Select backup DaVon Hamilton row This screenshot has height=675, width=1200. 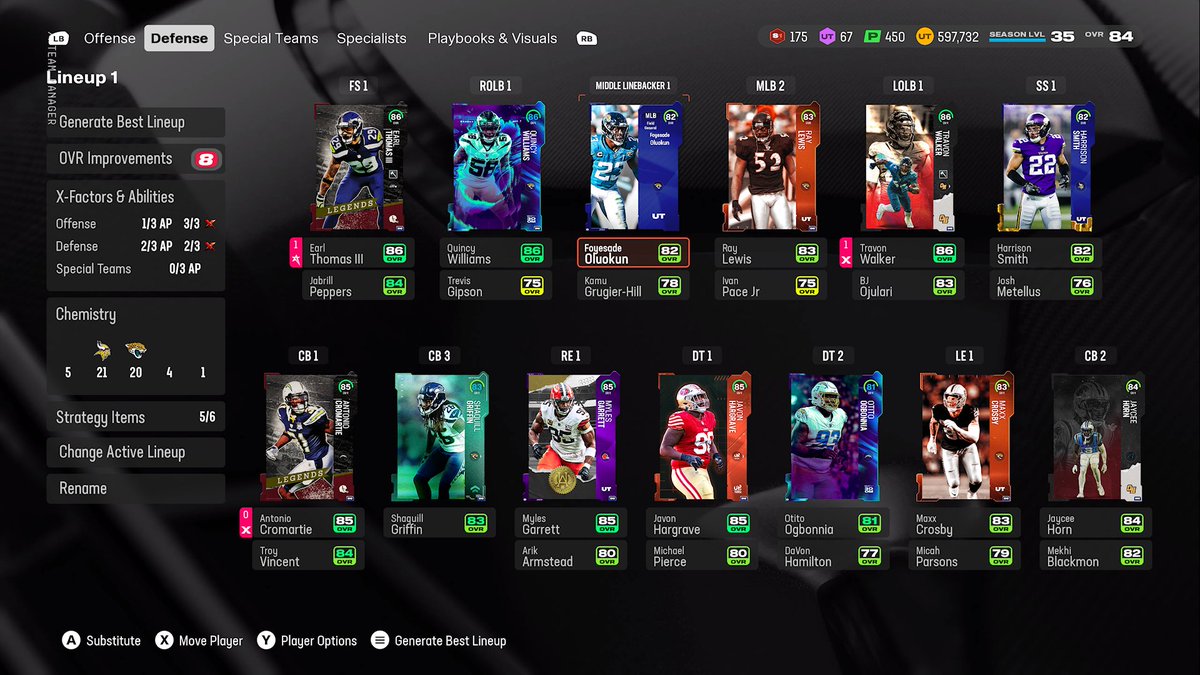point(834,556)
